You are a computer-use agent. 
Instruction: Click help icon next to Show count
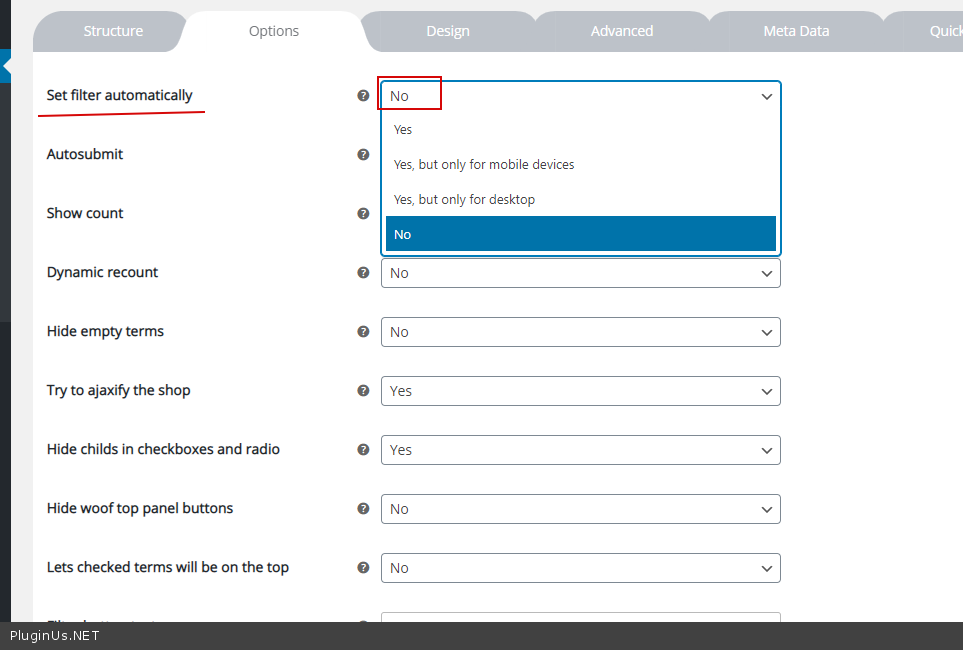pyautogui.click(x=363, y=214)
